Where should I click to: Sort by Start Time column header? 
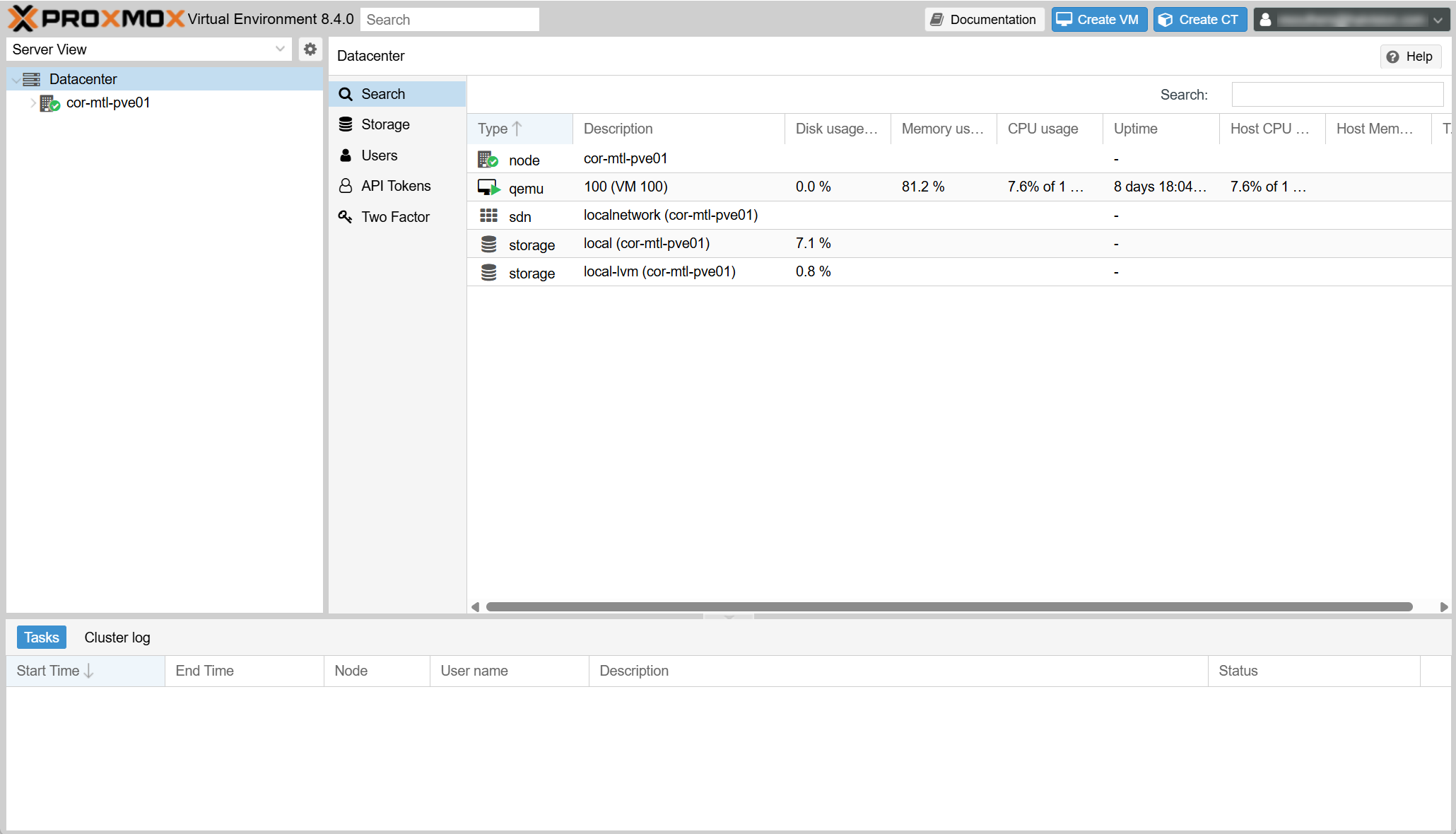coord(86,671)
